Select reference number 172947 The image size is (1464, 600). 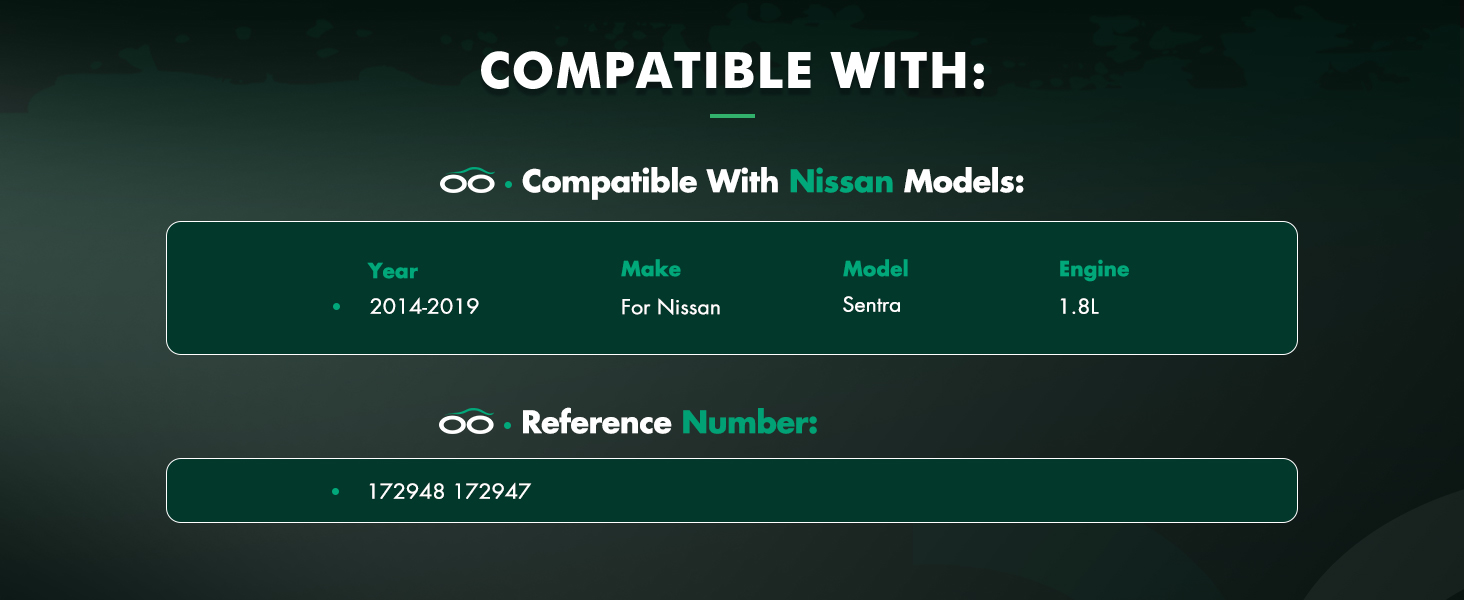click(x=492, y=491)
